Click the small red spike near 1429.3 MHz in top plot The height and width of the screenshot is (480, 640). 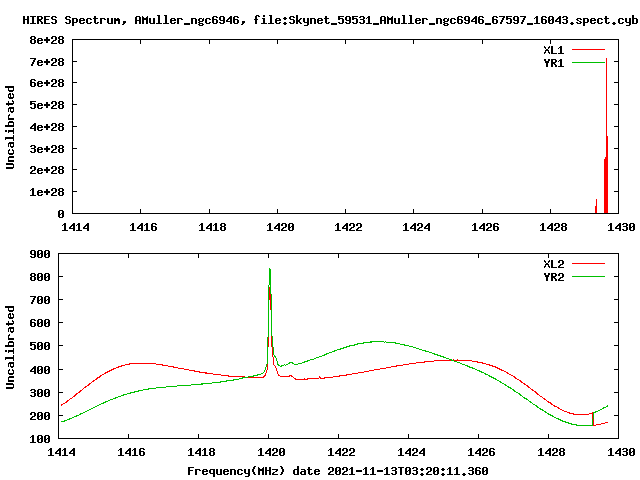596,206
